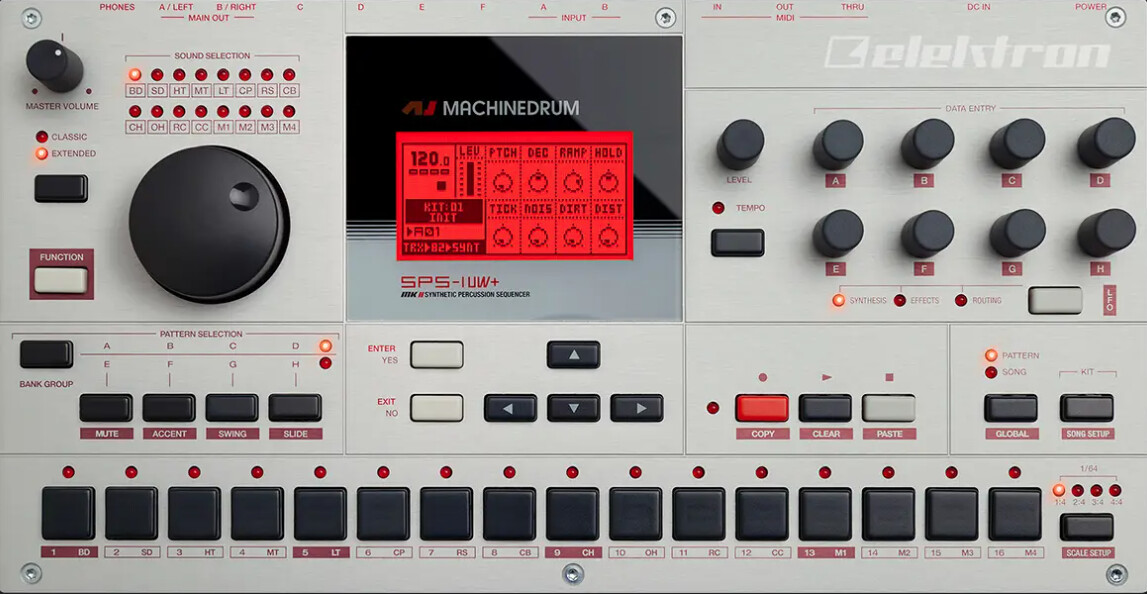Click the up arrow navigation button
Image resolution: width=1147 pixels, height=594 pixels.
(574, 355)
